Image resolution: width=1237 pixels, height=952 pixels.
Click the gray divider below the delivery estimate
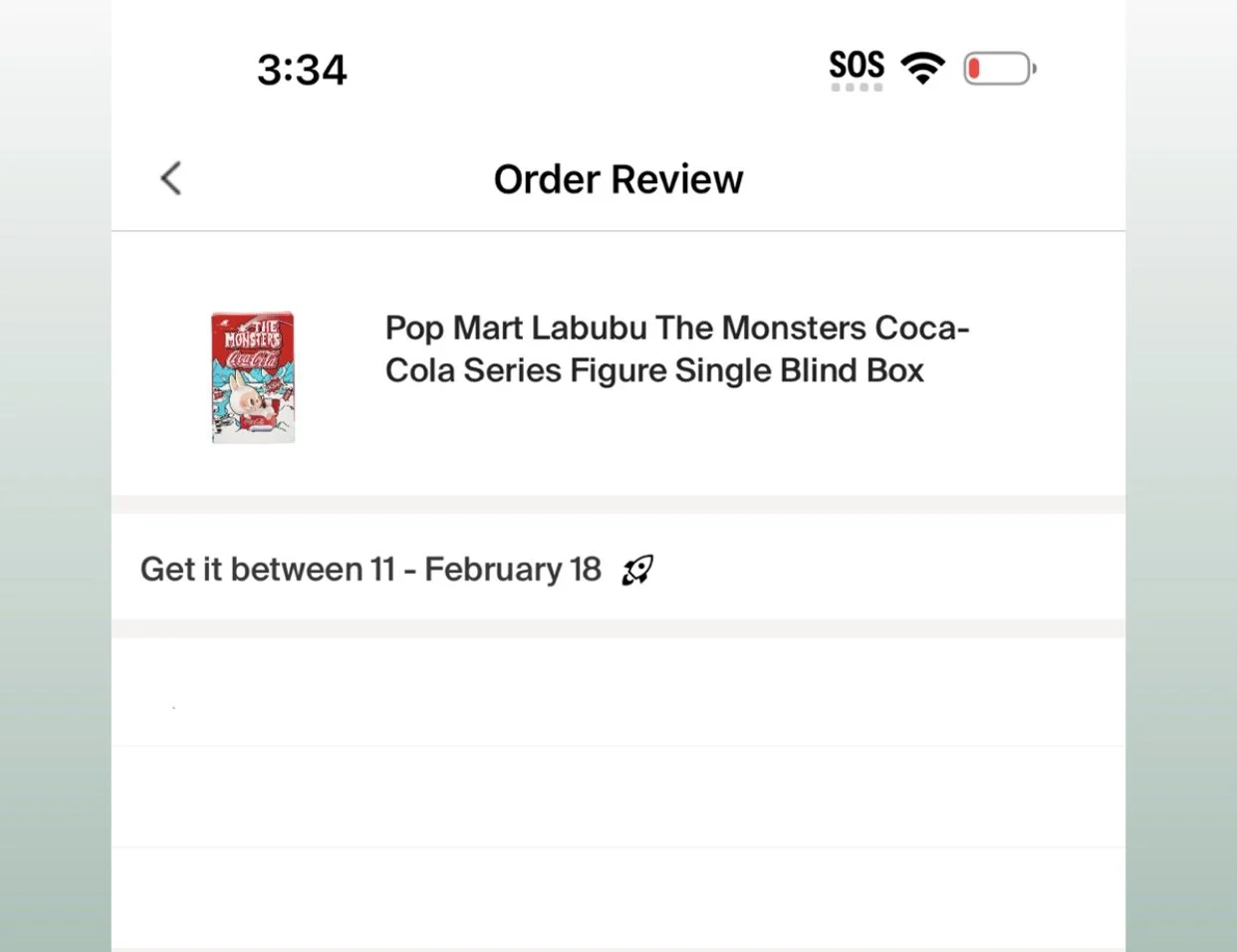[618, 628]
